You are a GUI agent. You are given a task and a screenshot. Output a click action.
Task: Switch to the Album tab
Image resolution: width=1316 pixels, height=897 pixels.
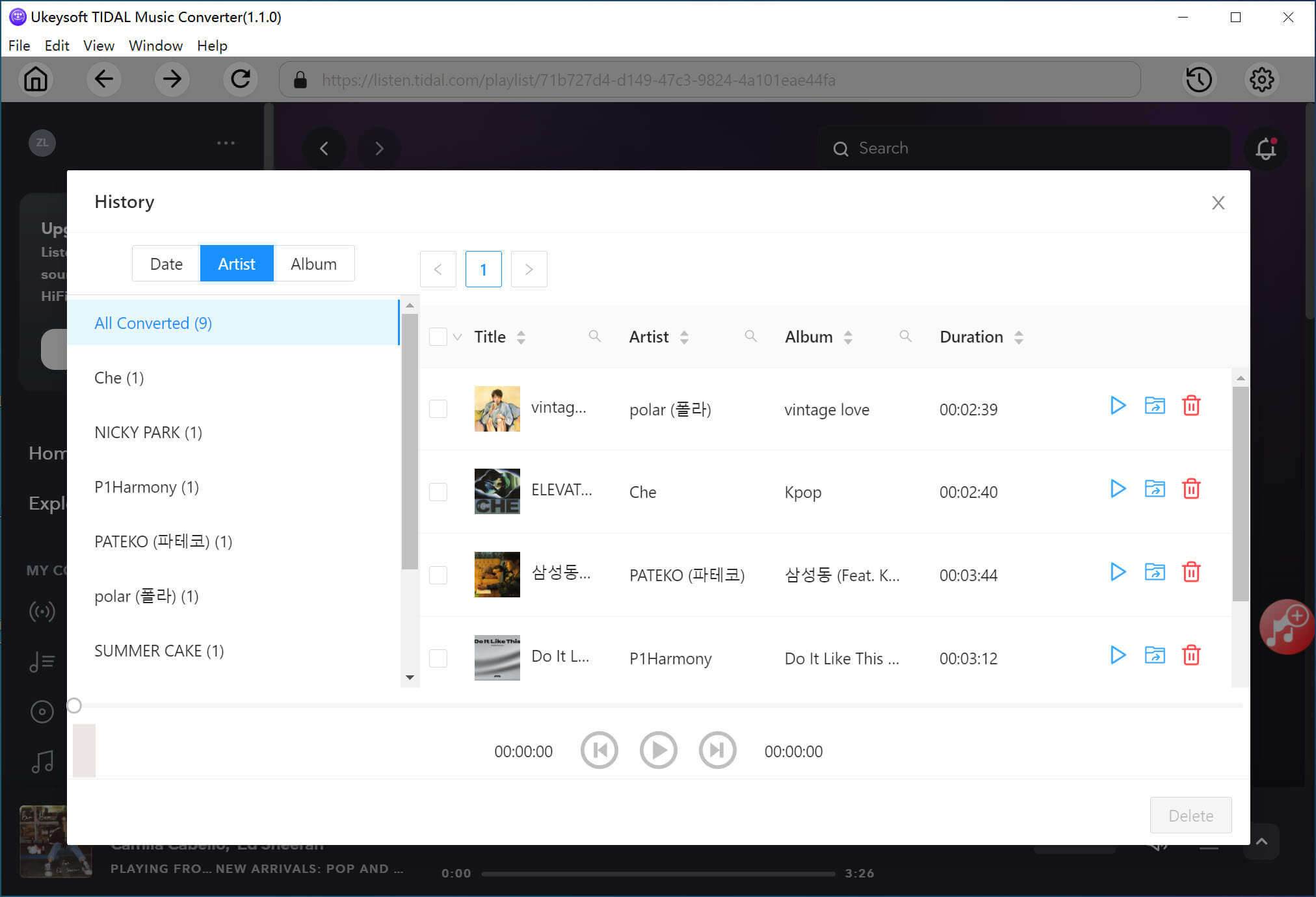[x=314, y=264]
